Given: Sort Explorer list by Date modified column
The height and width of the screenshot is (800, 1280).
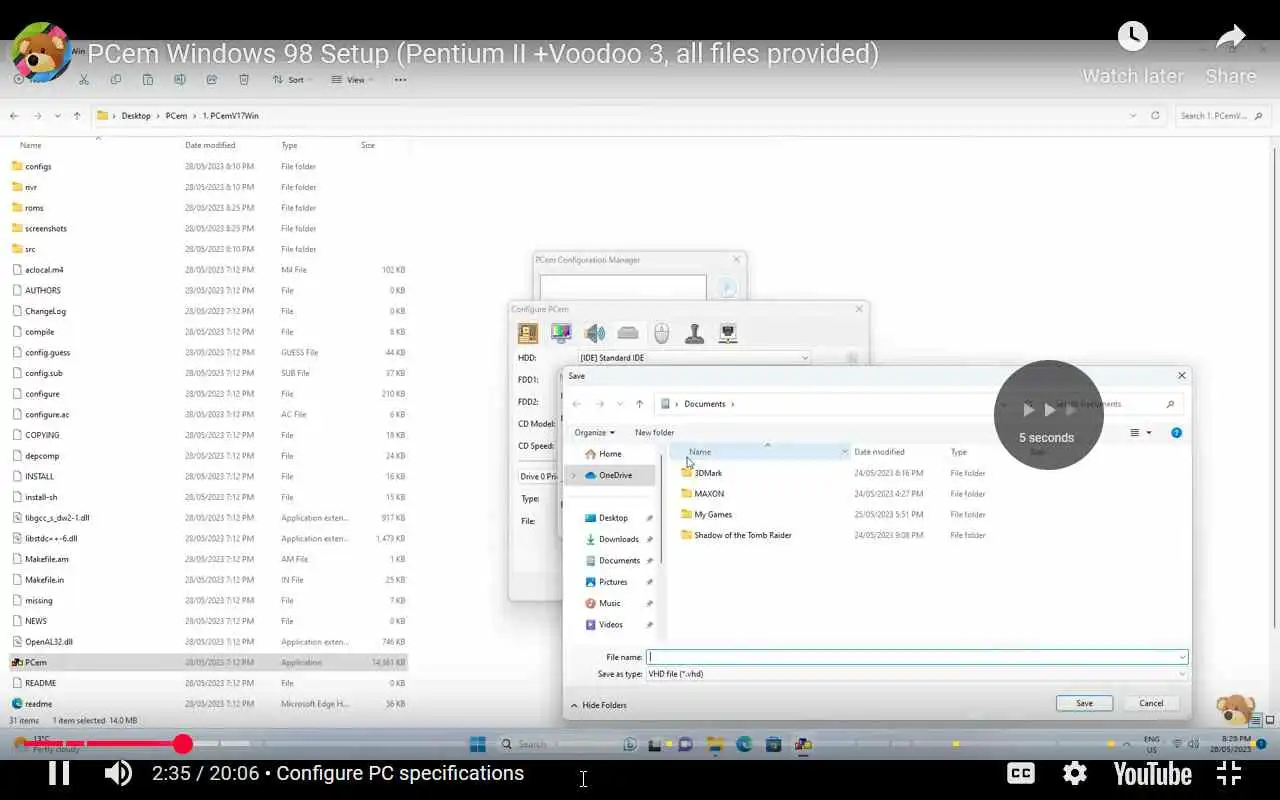Looking at the screenshot, I should coord(210,145).
